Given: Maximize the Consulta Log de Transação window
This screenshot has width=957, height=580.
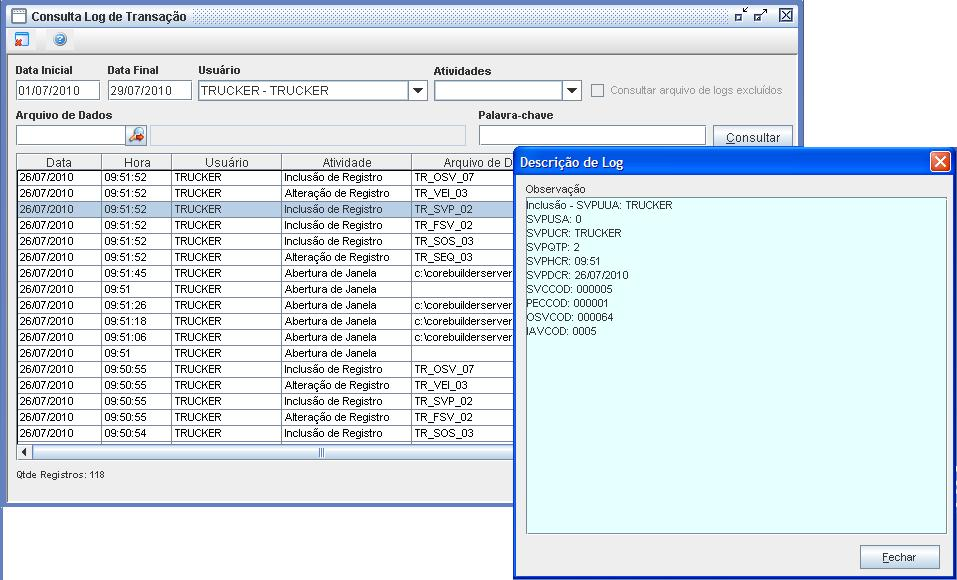Looking at the screenshot, I should (x=762, y=16).
